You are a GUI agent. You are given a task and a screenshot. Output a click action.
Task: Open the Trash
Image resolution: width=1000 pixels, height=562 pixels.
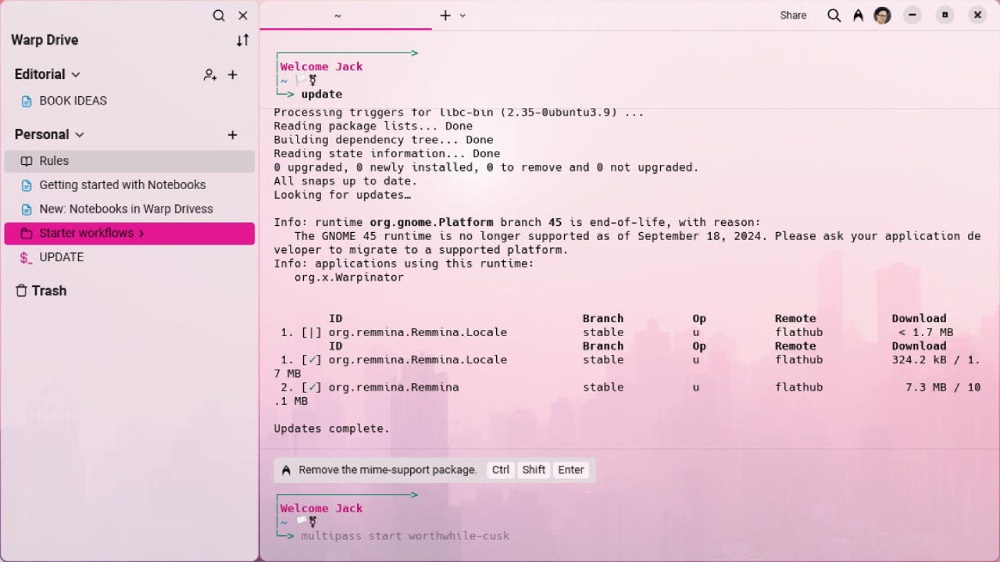click(41, 291)
